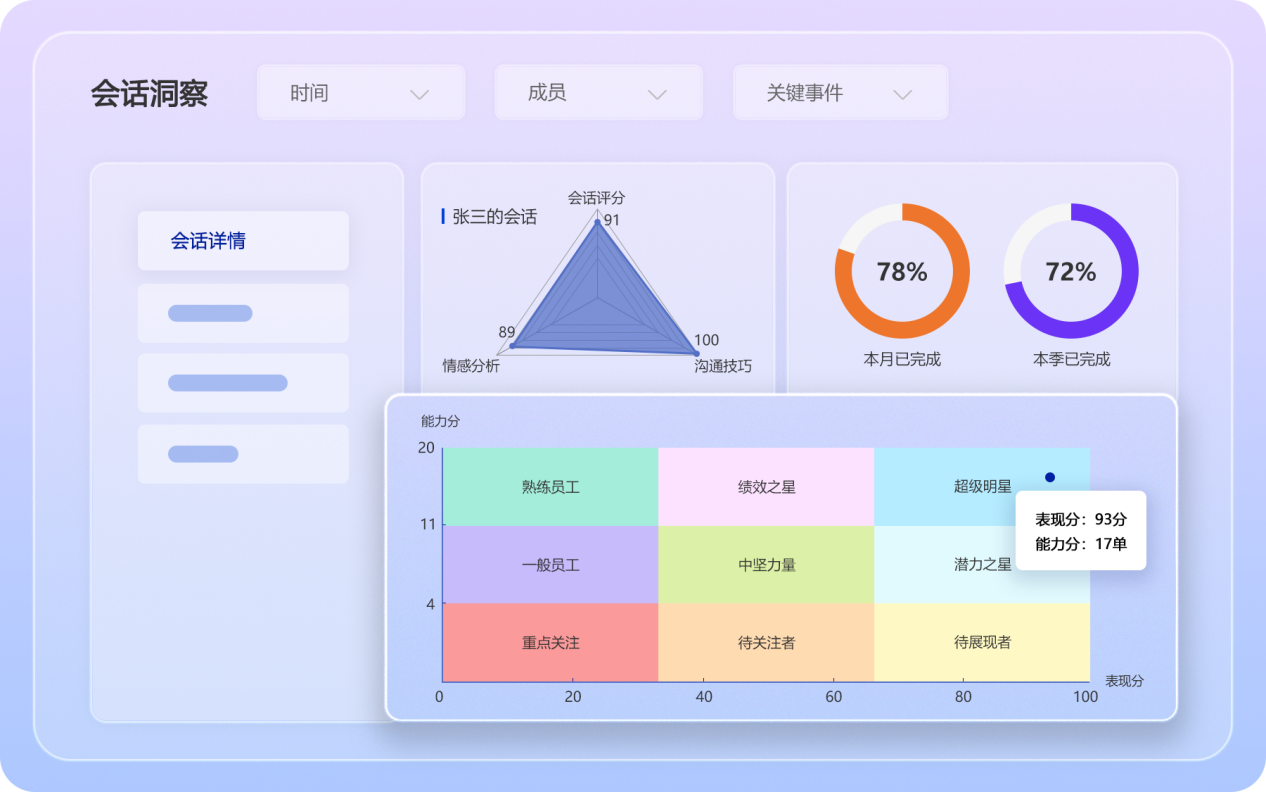Open the 关键事件 dropdown filter

coord(839,93)
